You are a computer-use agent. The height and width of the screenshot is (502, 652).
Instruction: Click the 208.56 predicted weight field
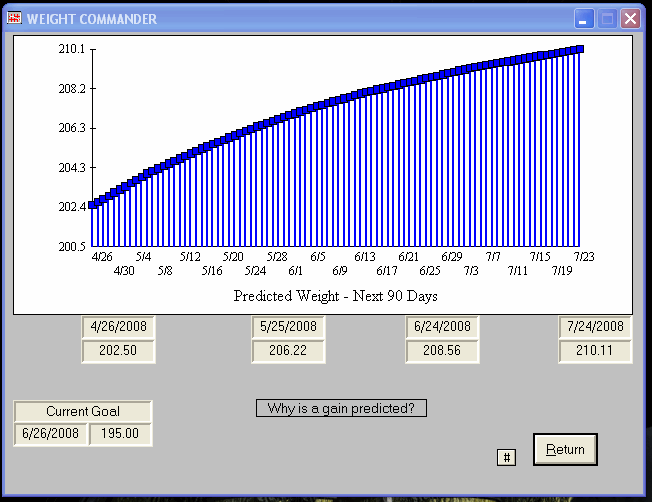[x=442, y=351]
